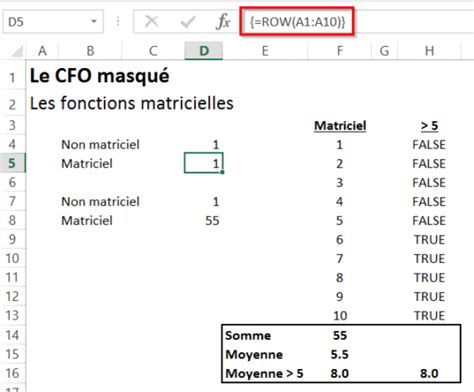Select column B header
This screenshot has height=392, width=474.
pos(90,51)
